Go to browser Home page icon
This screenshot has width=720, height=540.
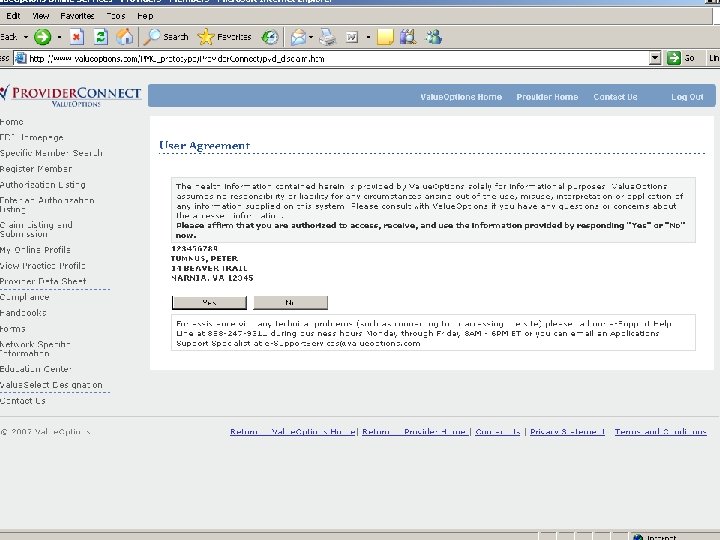[124, 37]
